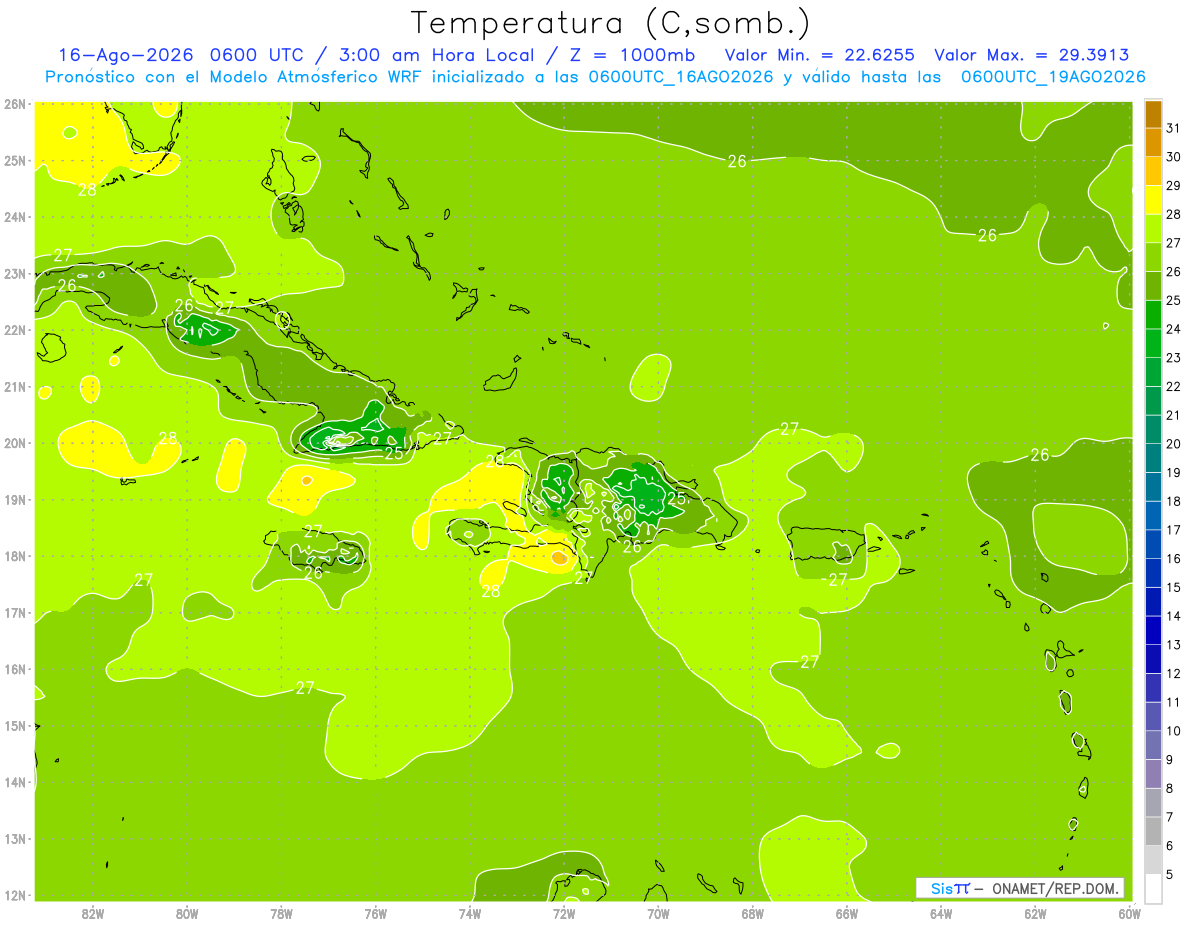The image size is (1200, 927).
Task: Click the '70W' longitude axis label
Action: [658, 913]
